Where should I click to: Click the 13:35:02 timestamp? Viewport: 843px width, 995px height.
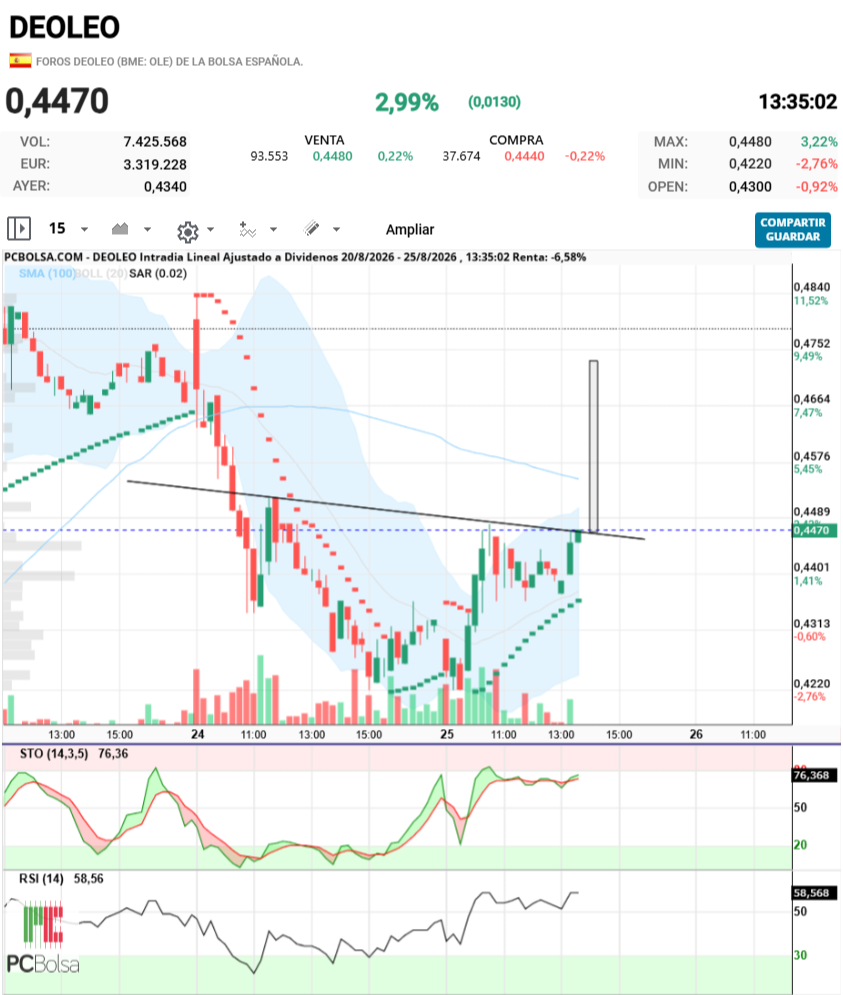(x=798, y=102)
